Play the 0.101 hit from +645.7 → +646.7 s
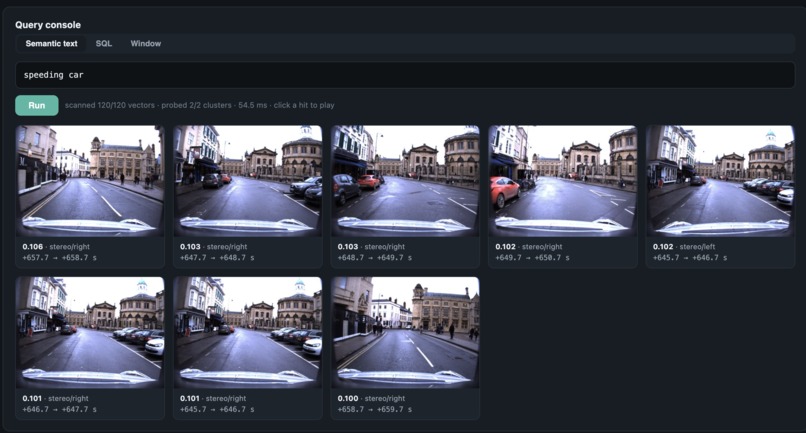 coord(248,333)
